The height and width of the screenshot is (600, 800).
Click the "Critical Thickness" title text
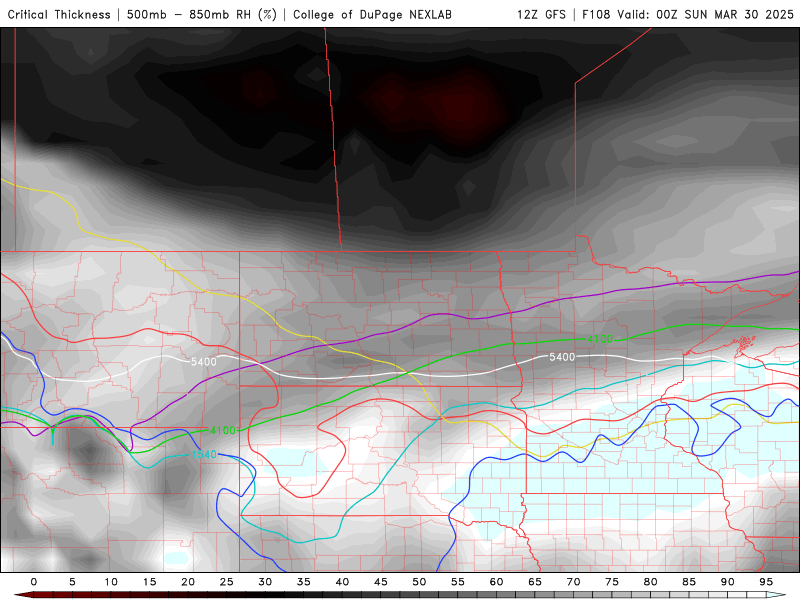click(59, 15)
